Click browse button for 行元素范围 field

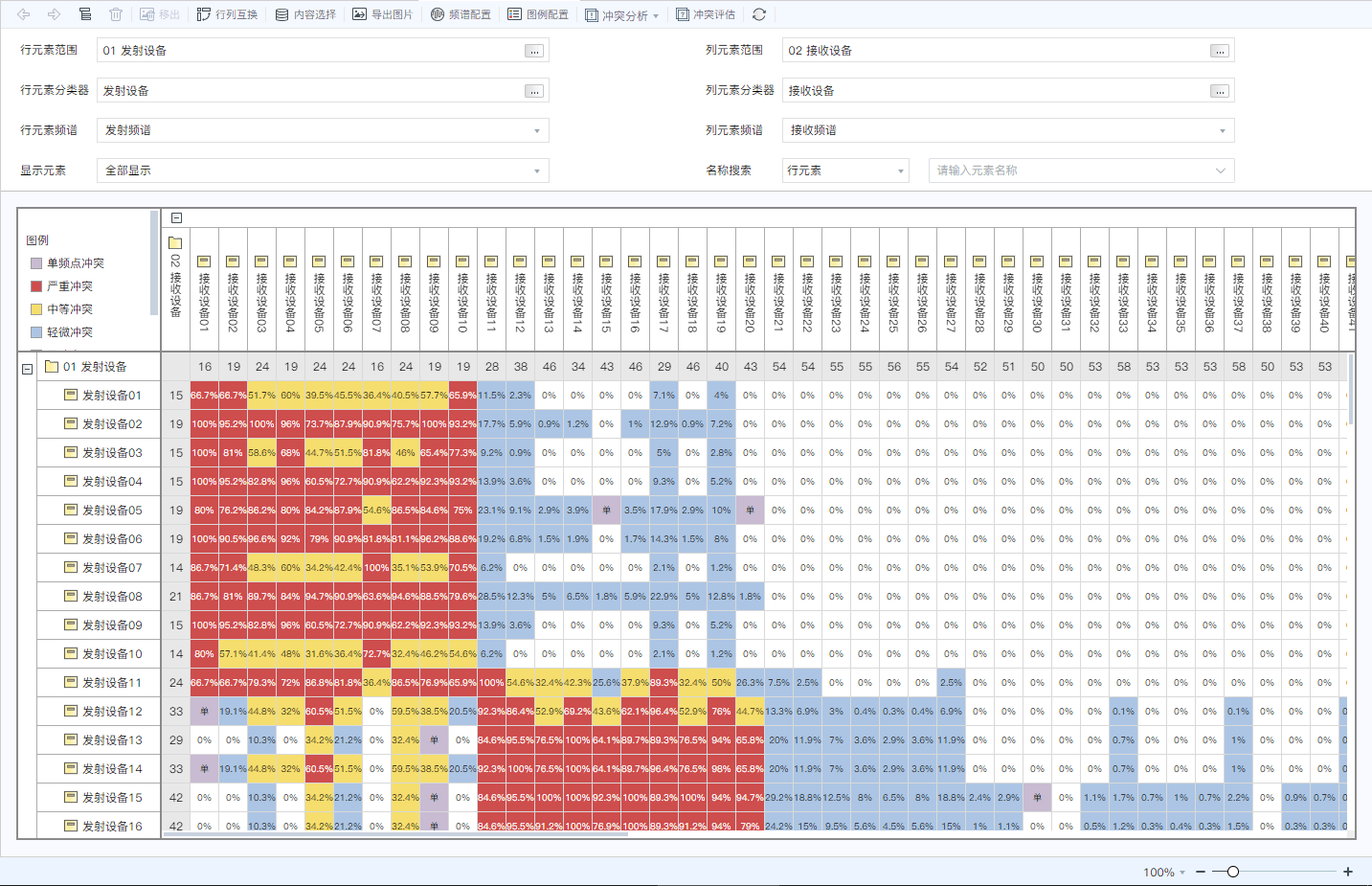(x=534, y=51)
